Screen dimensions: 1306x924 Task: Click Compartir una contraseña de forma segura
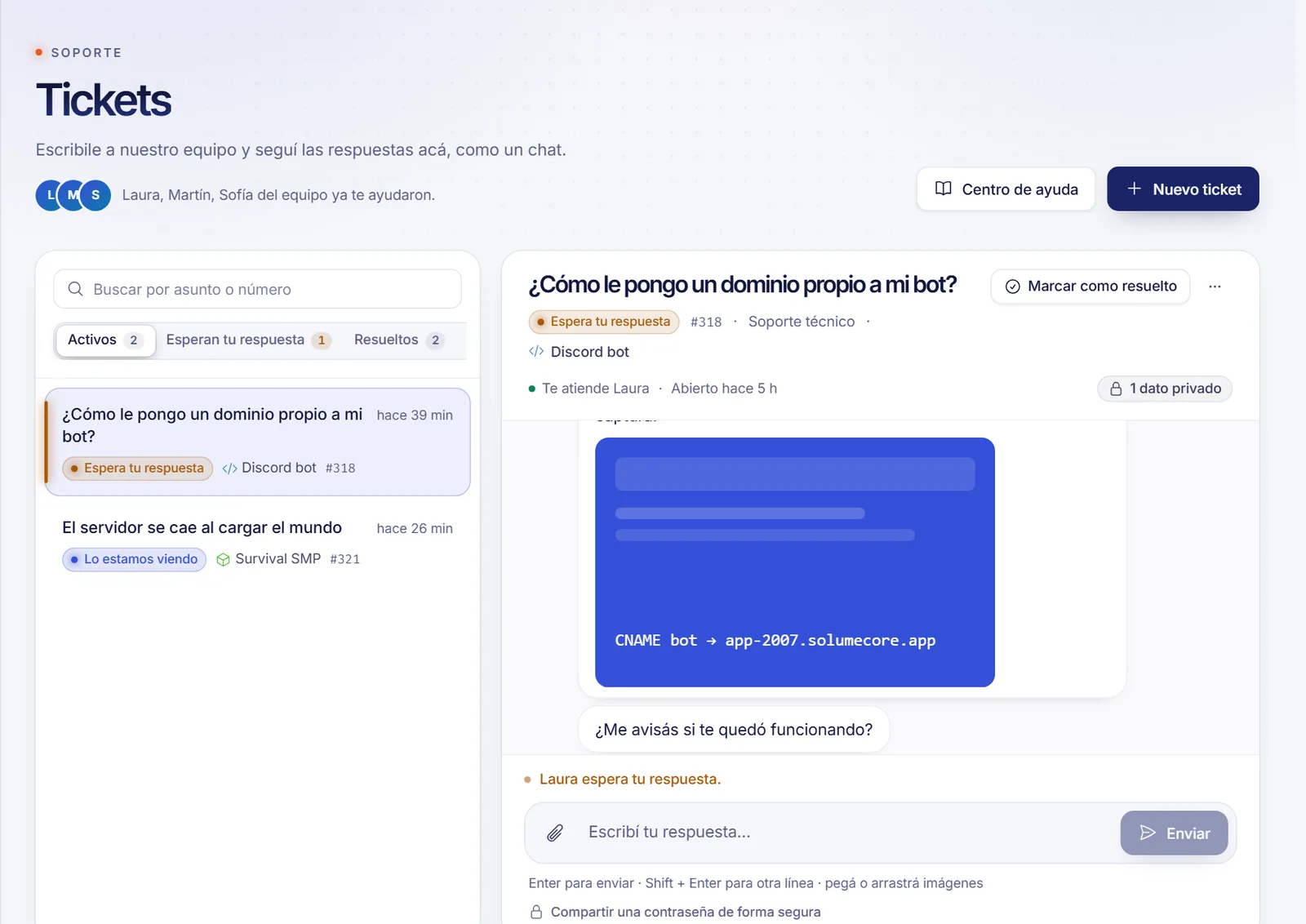675,912
